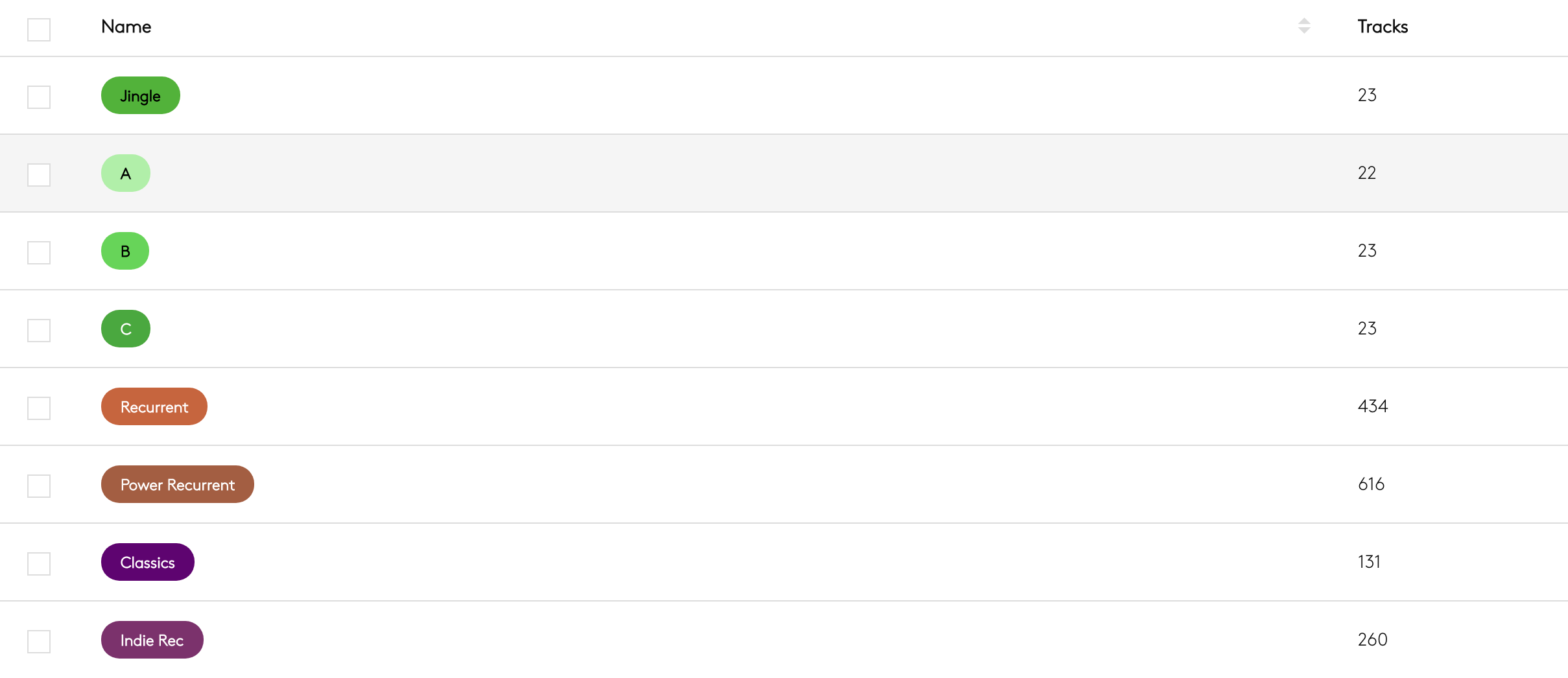This screenshot has width=1568, height=678.
Task: Tick the select-all checkbox in header
Action: [x=39, y=30]
